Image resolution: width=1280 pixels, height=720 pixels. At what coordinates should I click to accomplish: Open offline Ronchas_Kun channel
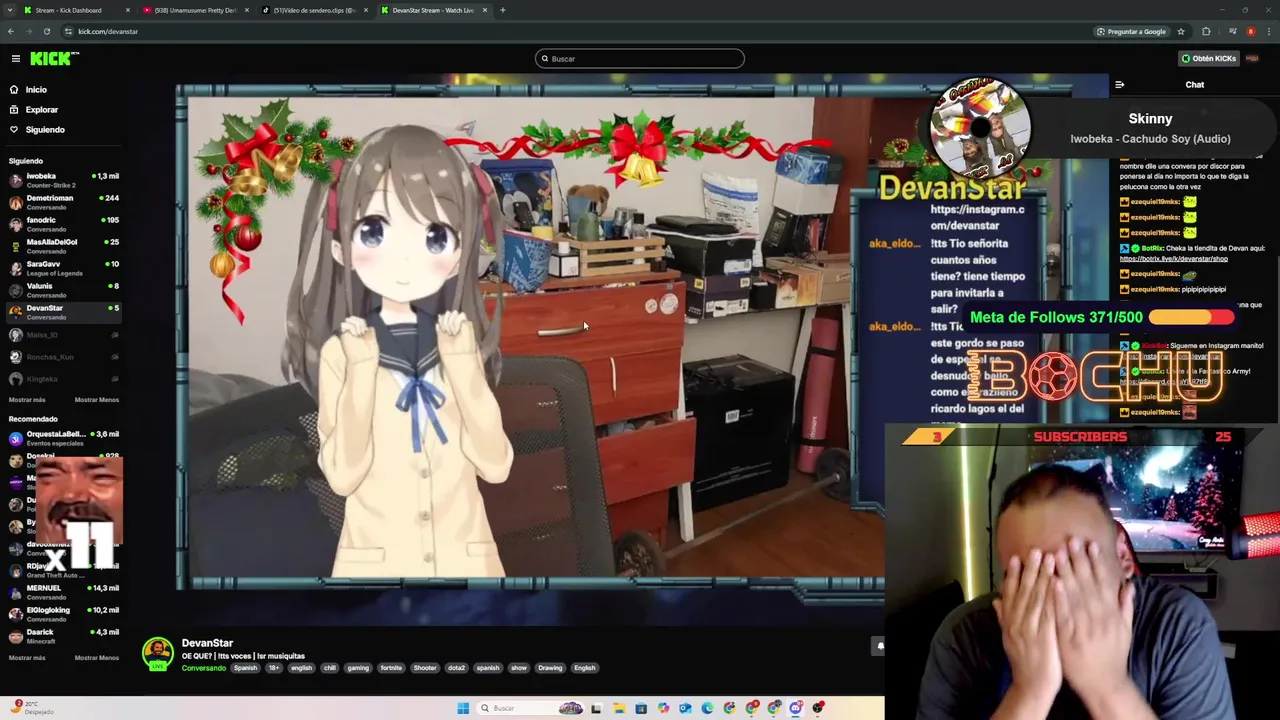[63, 357]
